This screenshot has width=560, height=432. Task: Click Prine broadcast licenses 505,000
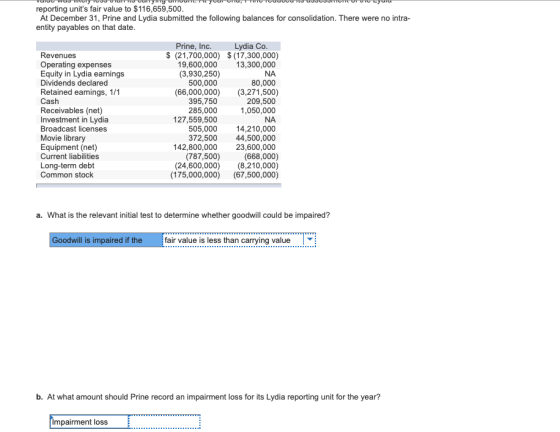[x=202, y=129]
